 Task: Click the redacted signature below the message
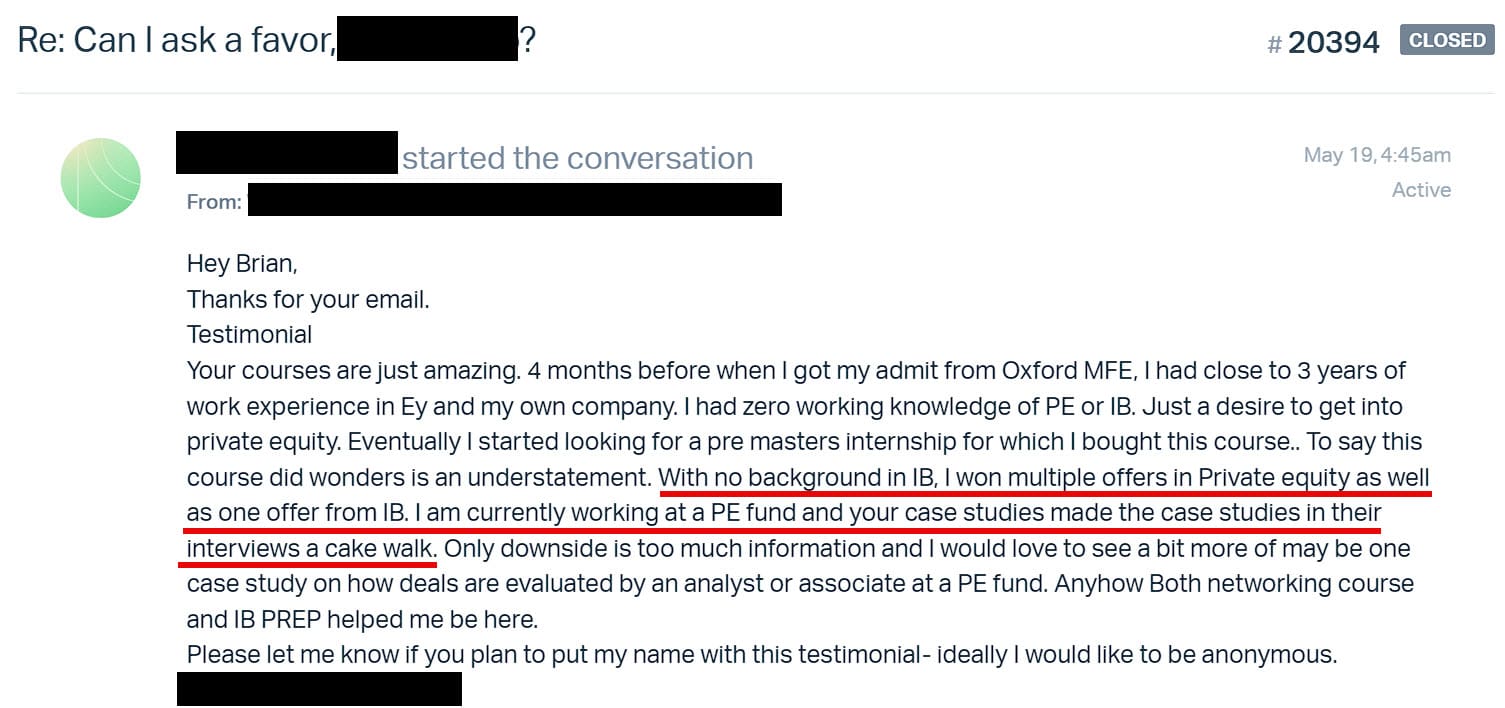319,689
